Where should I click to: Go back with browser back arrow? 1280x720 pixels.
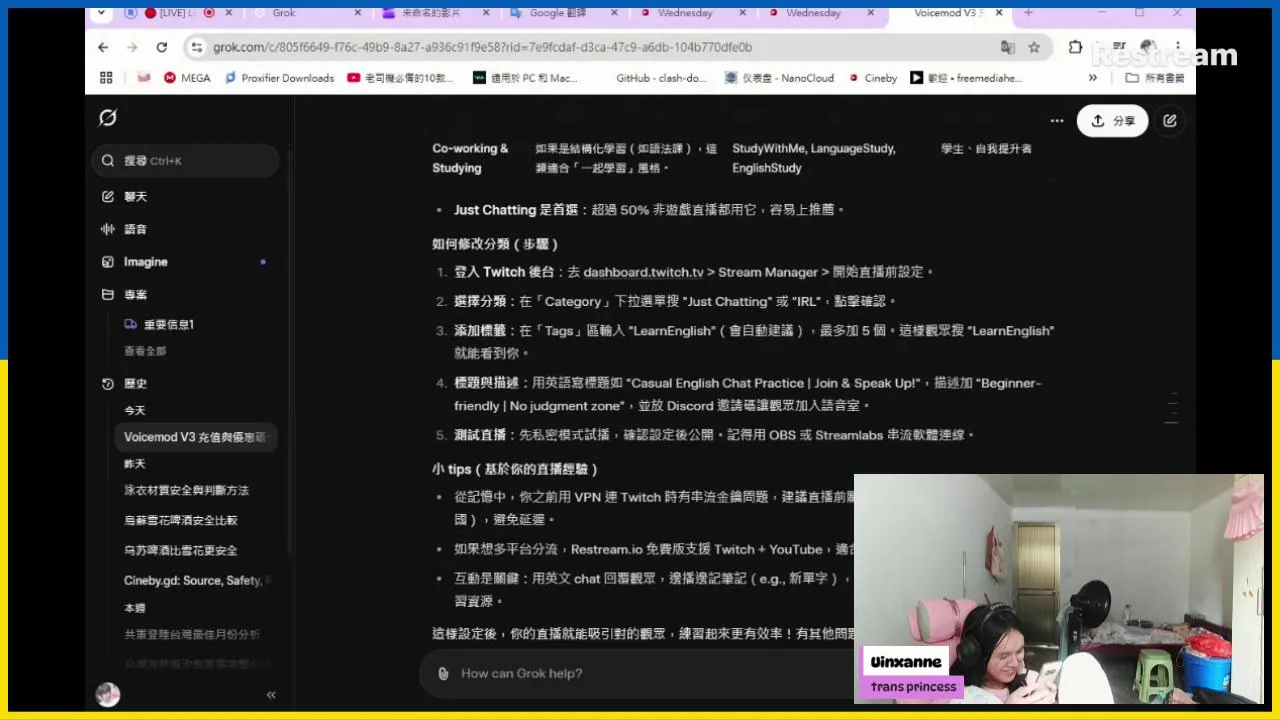(103, 47)
